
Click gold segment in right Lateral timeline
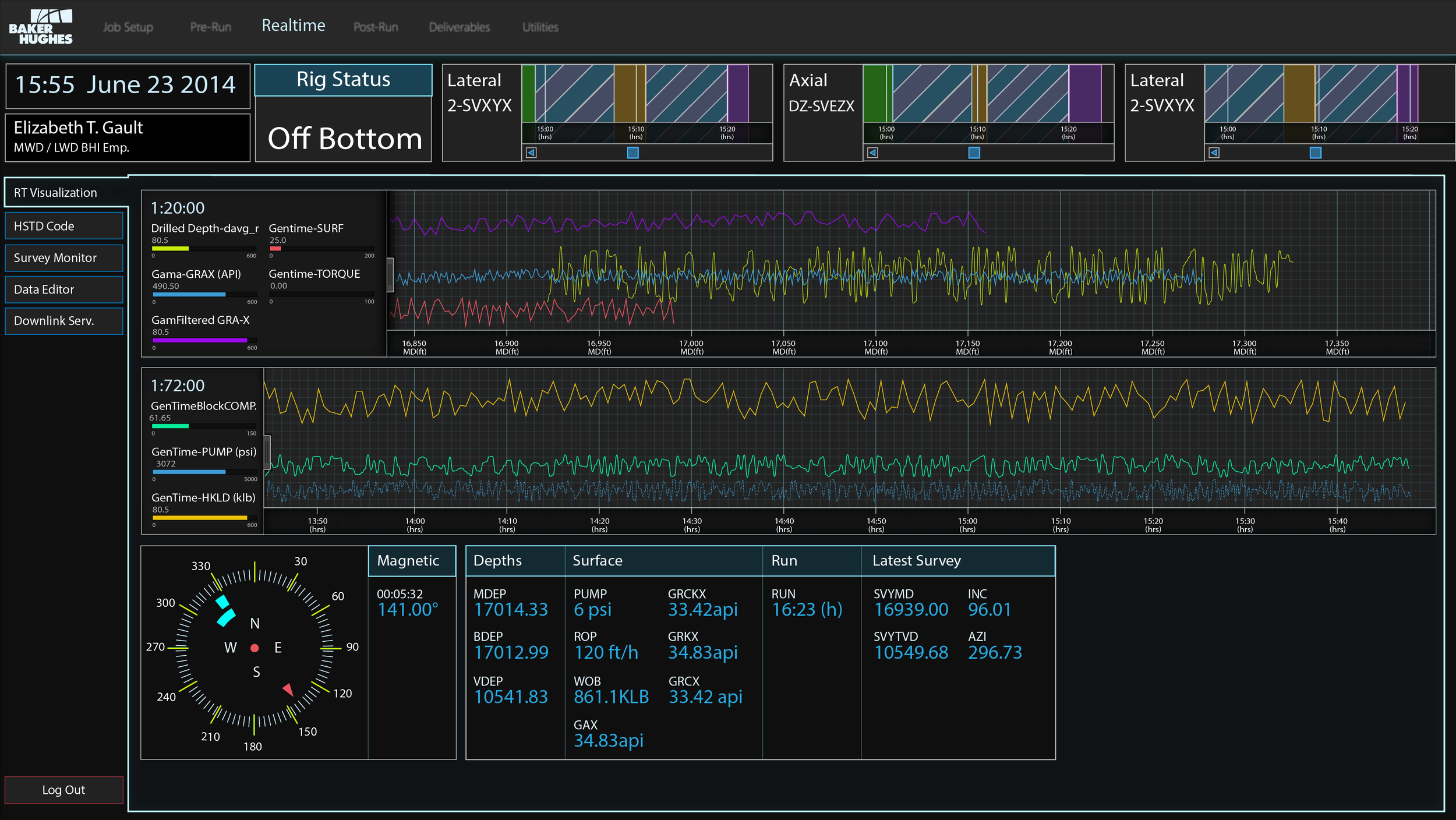pos(1299,93)
